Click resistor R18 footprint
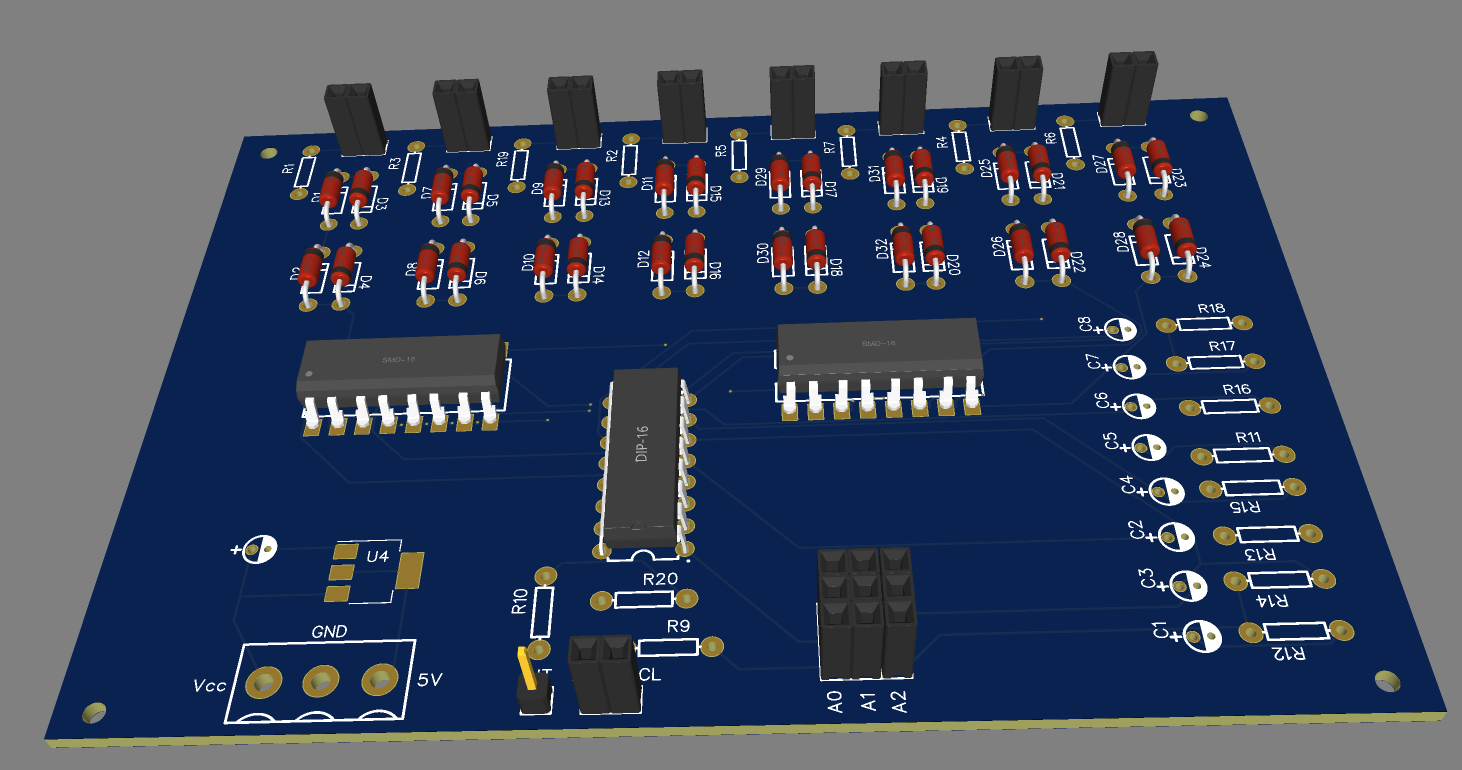Screen dimensions: 1462x770 (x=1205, y=324)
